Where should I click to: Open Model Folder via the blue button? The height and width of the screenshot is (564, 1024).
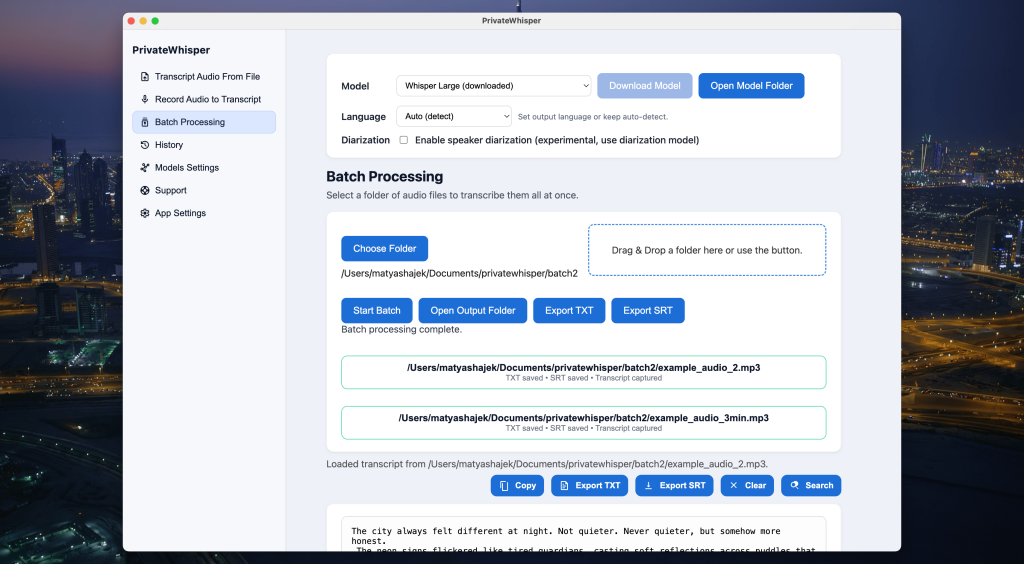click(751, 86)
